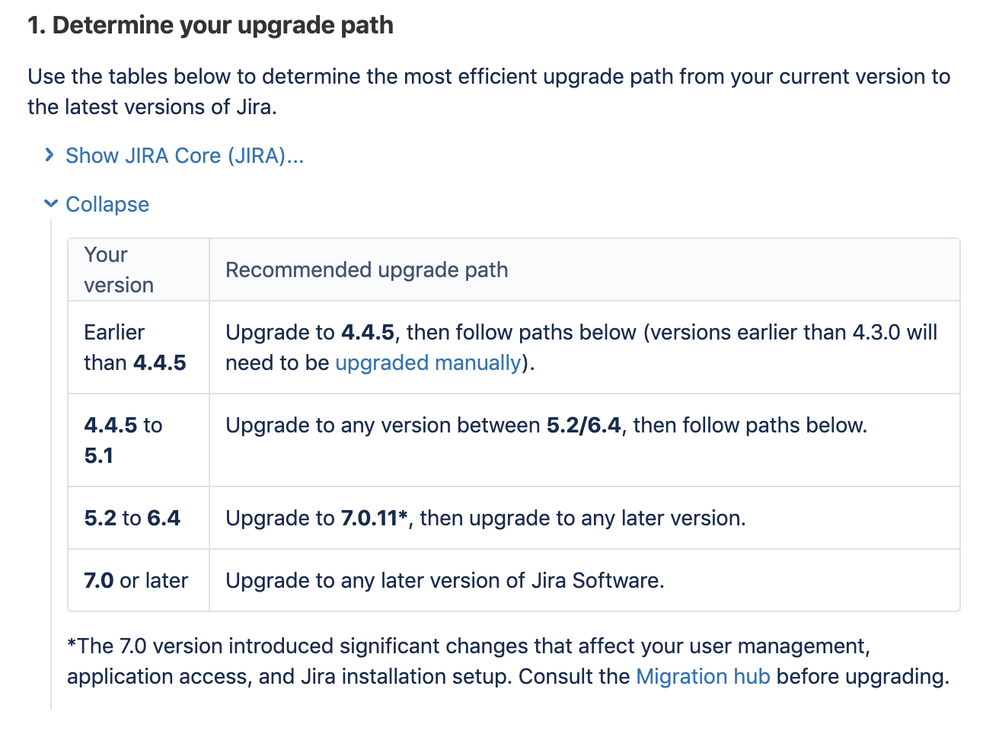Viewport: 999px width, 740px height.
Task: Open the 'upgraded manually' link
Action: (428, 363)
